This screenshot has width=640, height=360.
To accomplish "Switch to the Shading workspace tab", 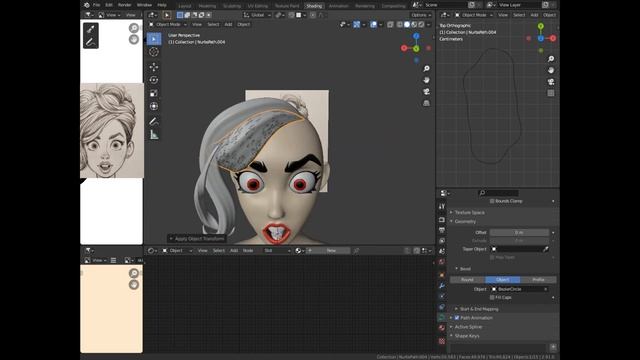I will pos(314,6).
